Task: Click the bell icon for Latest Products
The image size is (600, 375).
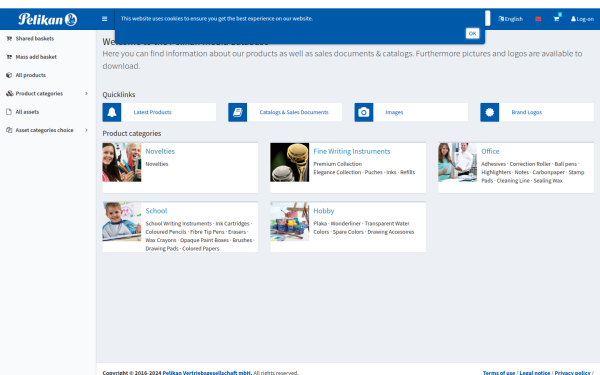Action: point(112,112)
